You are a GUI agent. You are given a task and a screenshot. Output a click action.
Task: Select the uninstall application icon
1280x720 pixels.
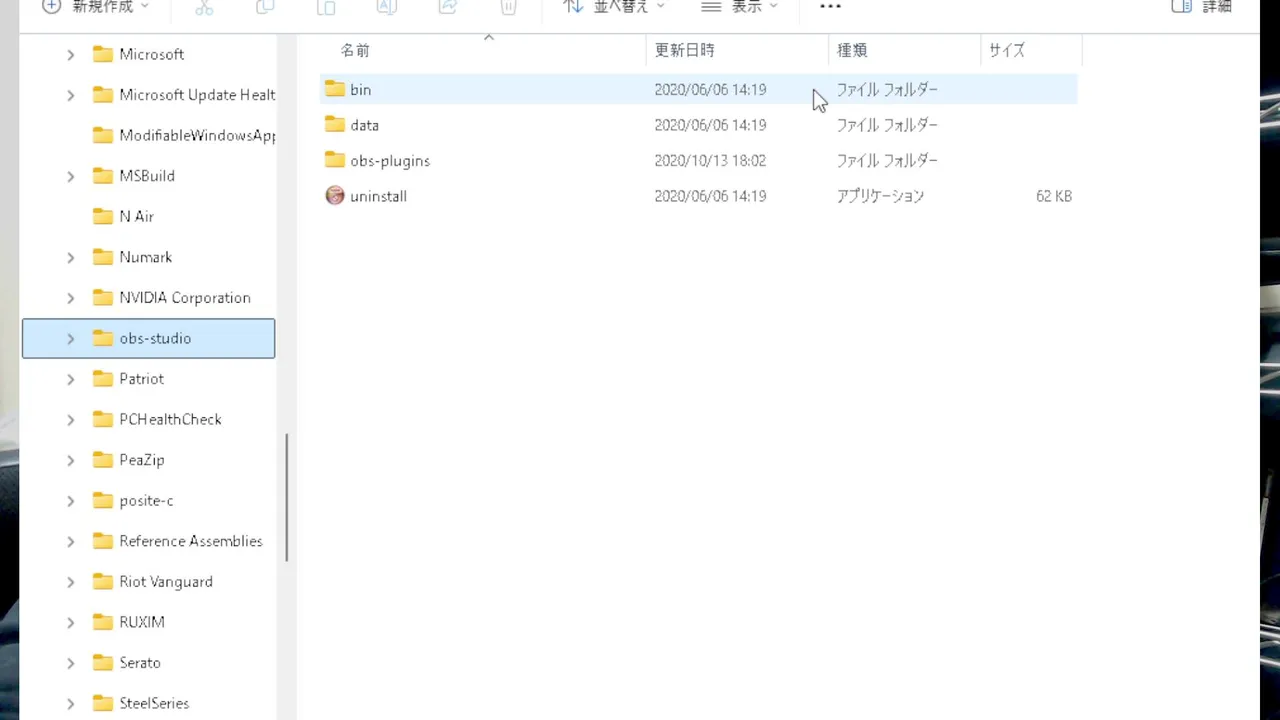point(335,196)
